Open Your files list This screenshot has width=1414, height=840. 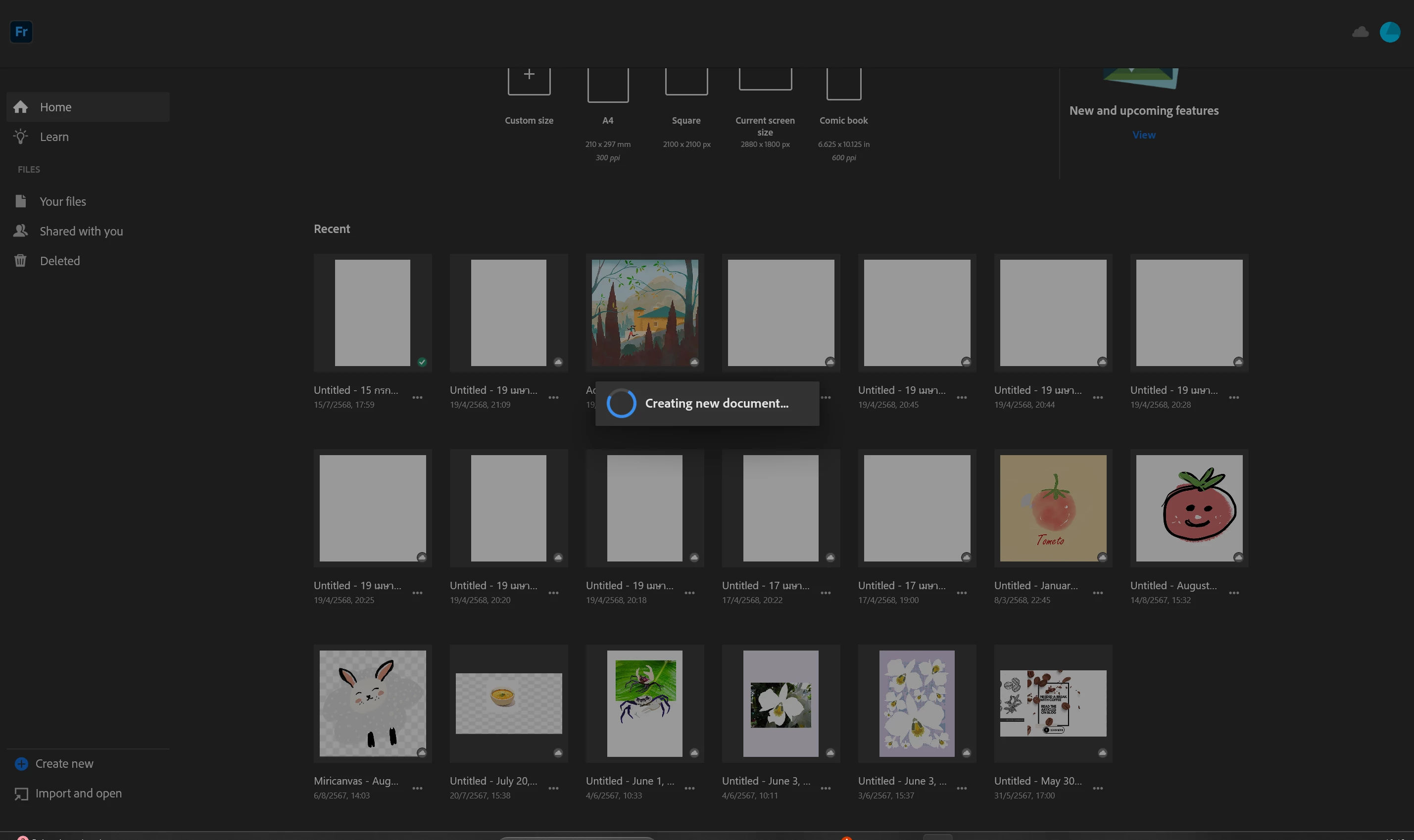click(x=62, y=201)
